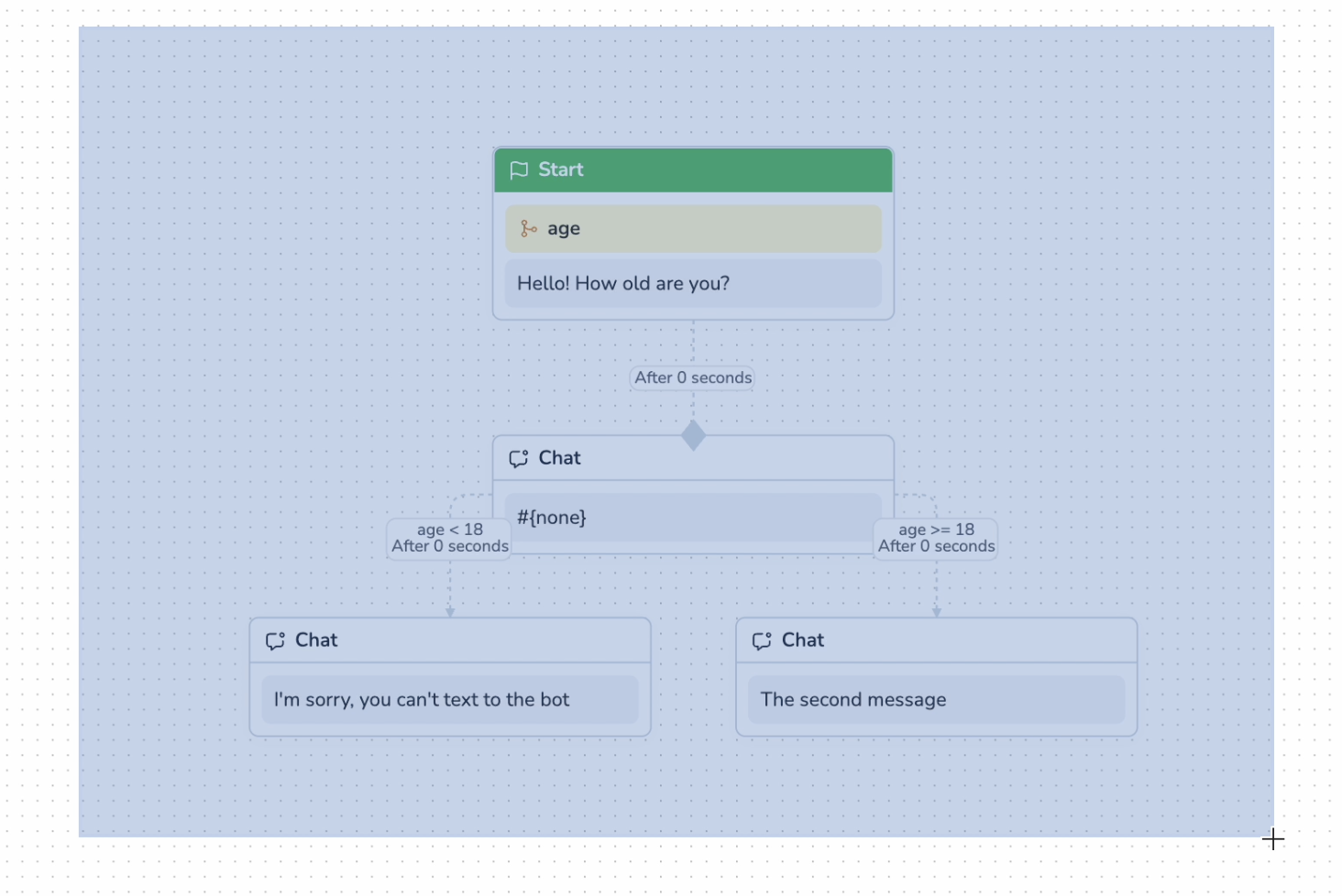
Task: Click the "age >= 18" condition label
Action: point(936,530)
